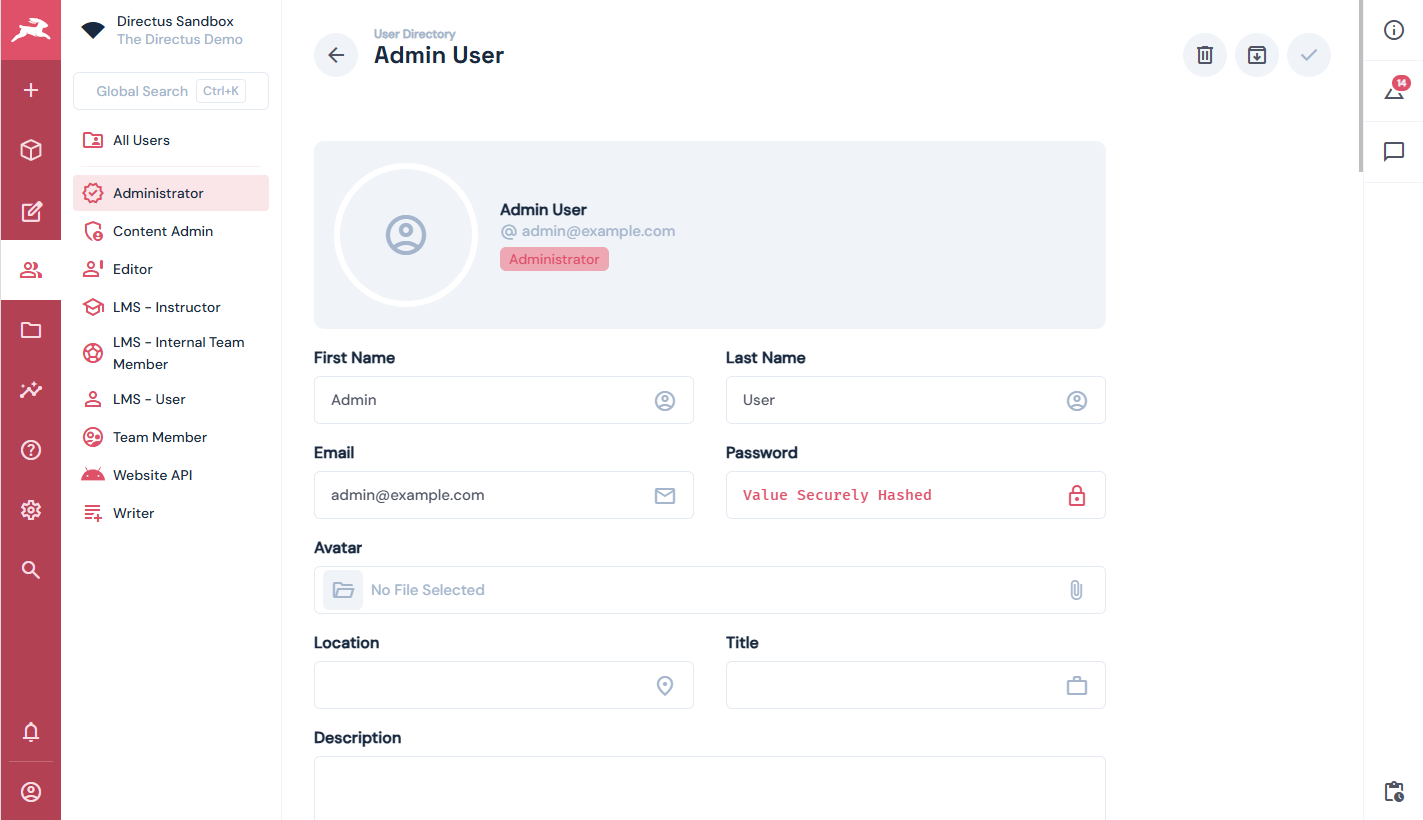This screenshot has width=1423, height=820.
Task: Click the save checkmark button
Action: coord(1309,55)
